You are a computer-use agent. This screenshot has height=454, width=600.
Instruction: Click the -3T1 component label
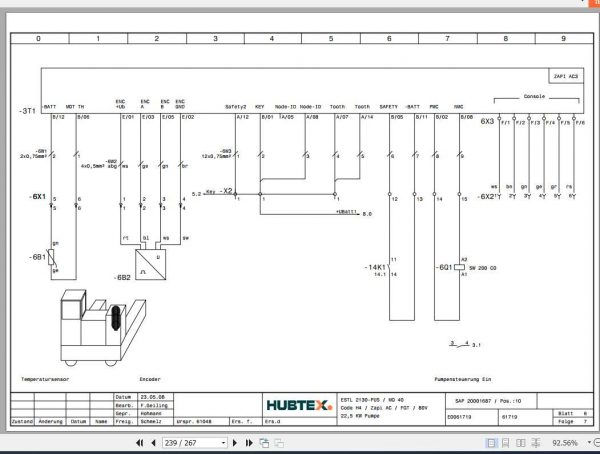click(27, 111)
